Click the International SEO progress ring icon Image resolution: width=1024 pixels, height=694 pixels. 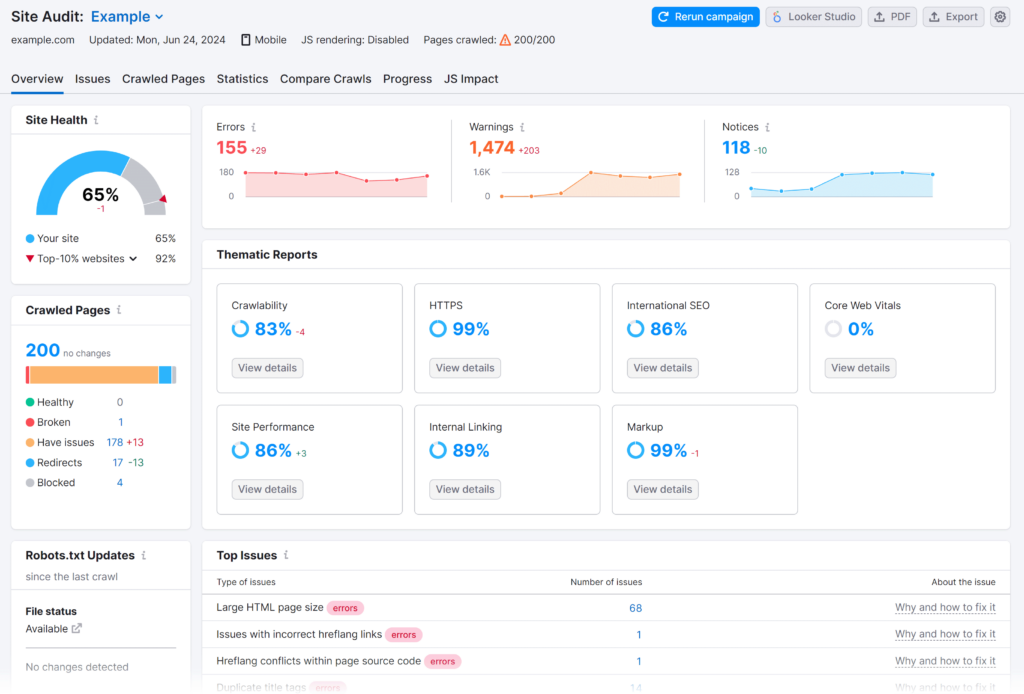[635, 329]
